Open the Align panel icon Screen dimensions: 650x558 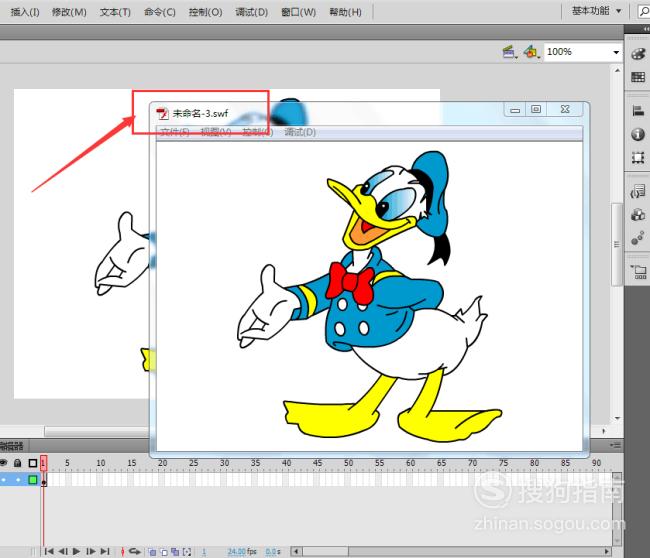pos(638,111)
